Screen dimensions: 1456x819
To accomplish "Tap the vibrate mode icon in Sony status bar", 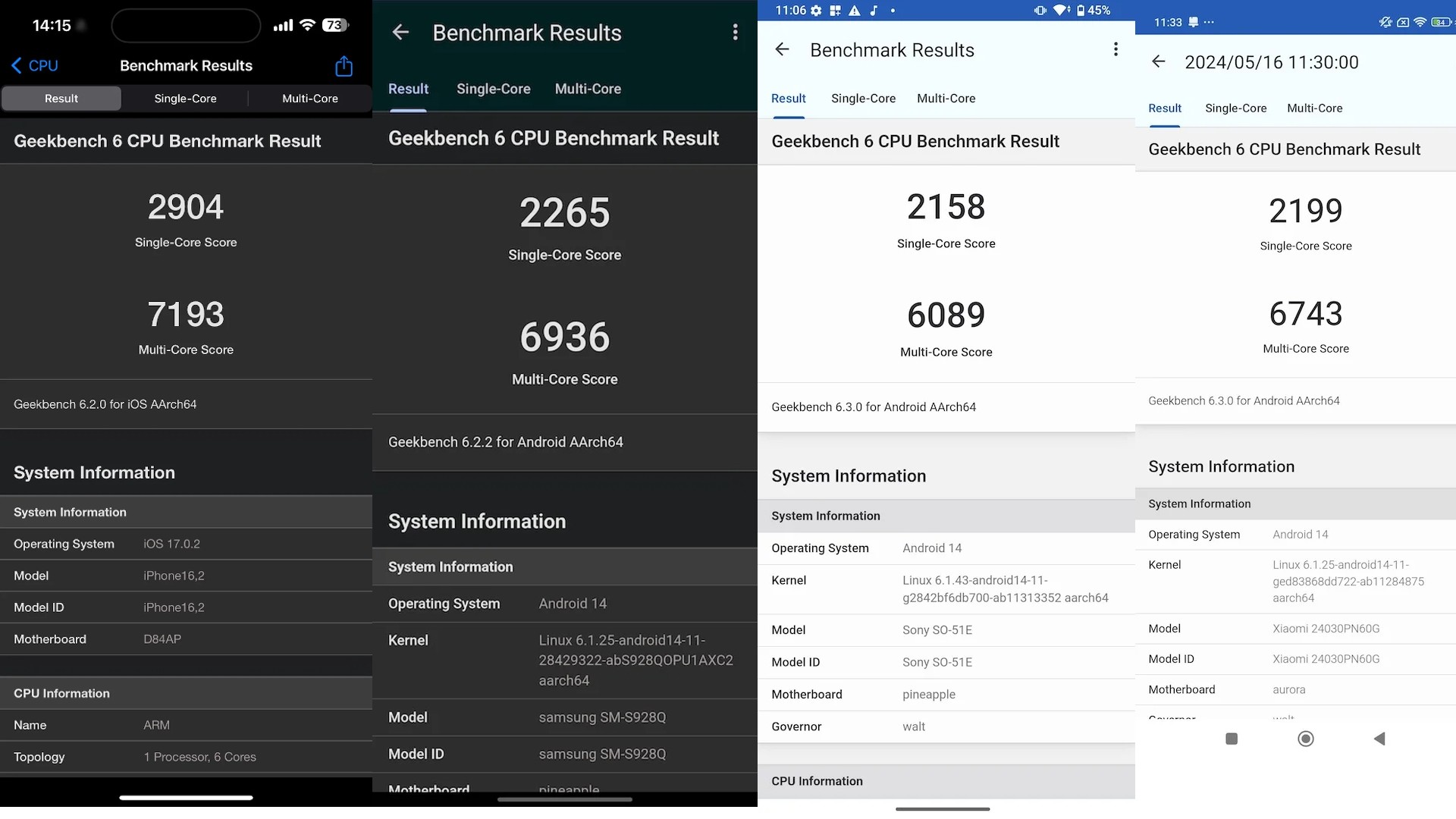I will pos(1040,11).
